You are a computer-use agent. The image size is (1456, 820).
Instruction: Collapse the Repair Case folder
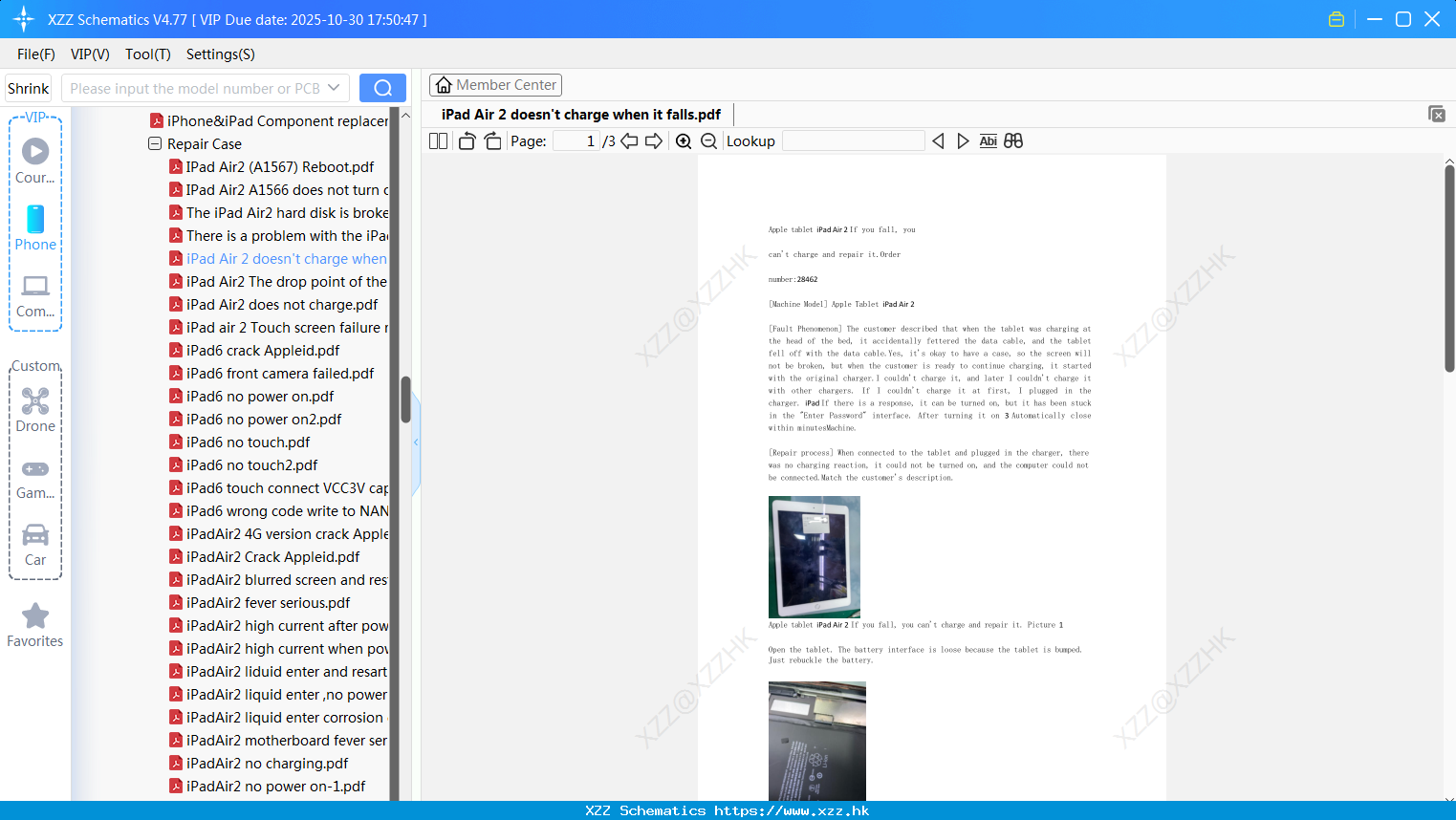click(155, 143)
